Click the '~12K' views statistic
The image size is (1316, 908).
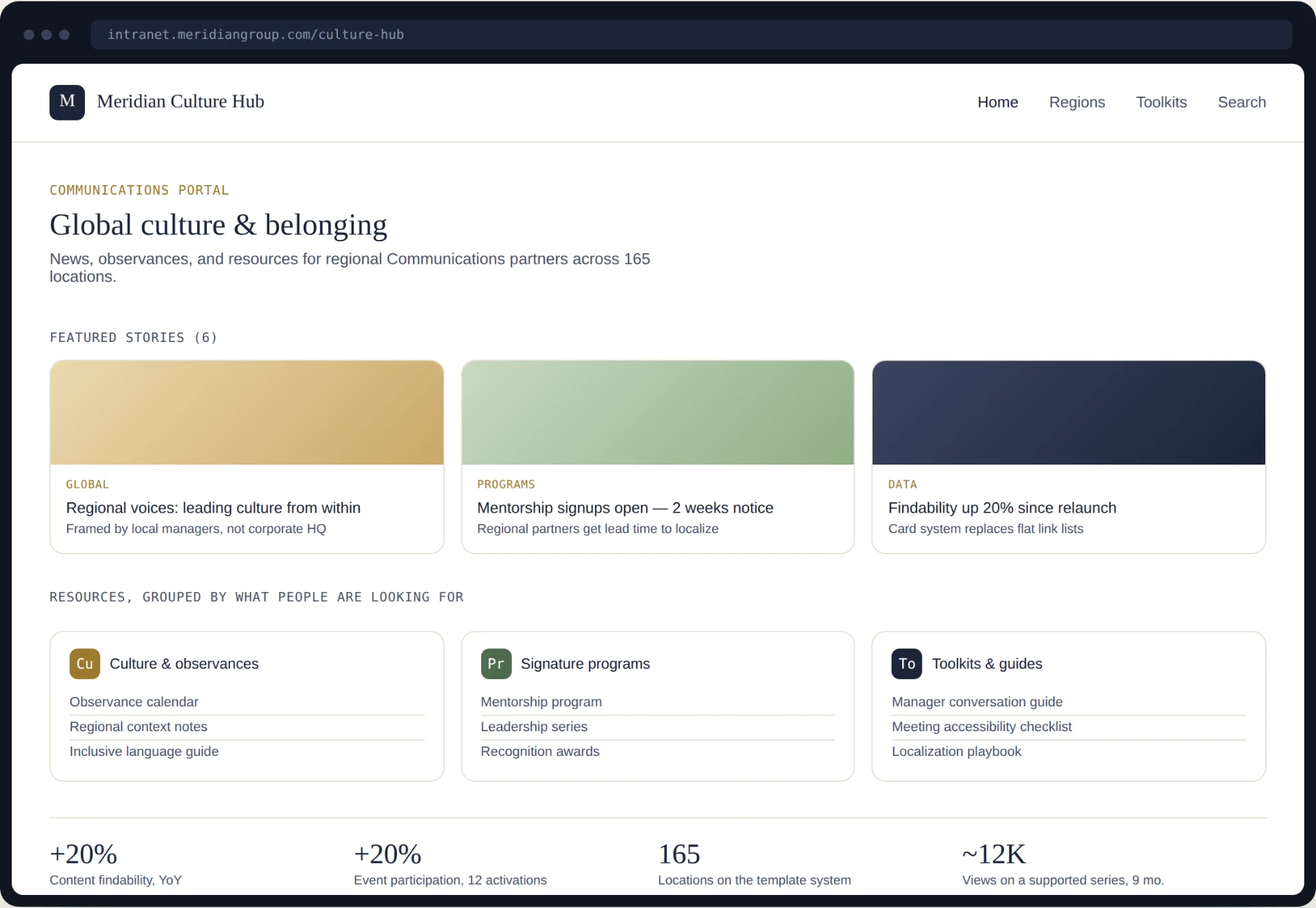(x=994, y=855)
